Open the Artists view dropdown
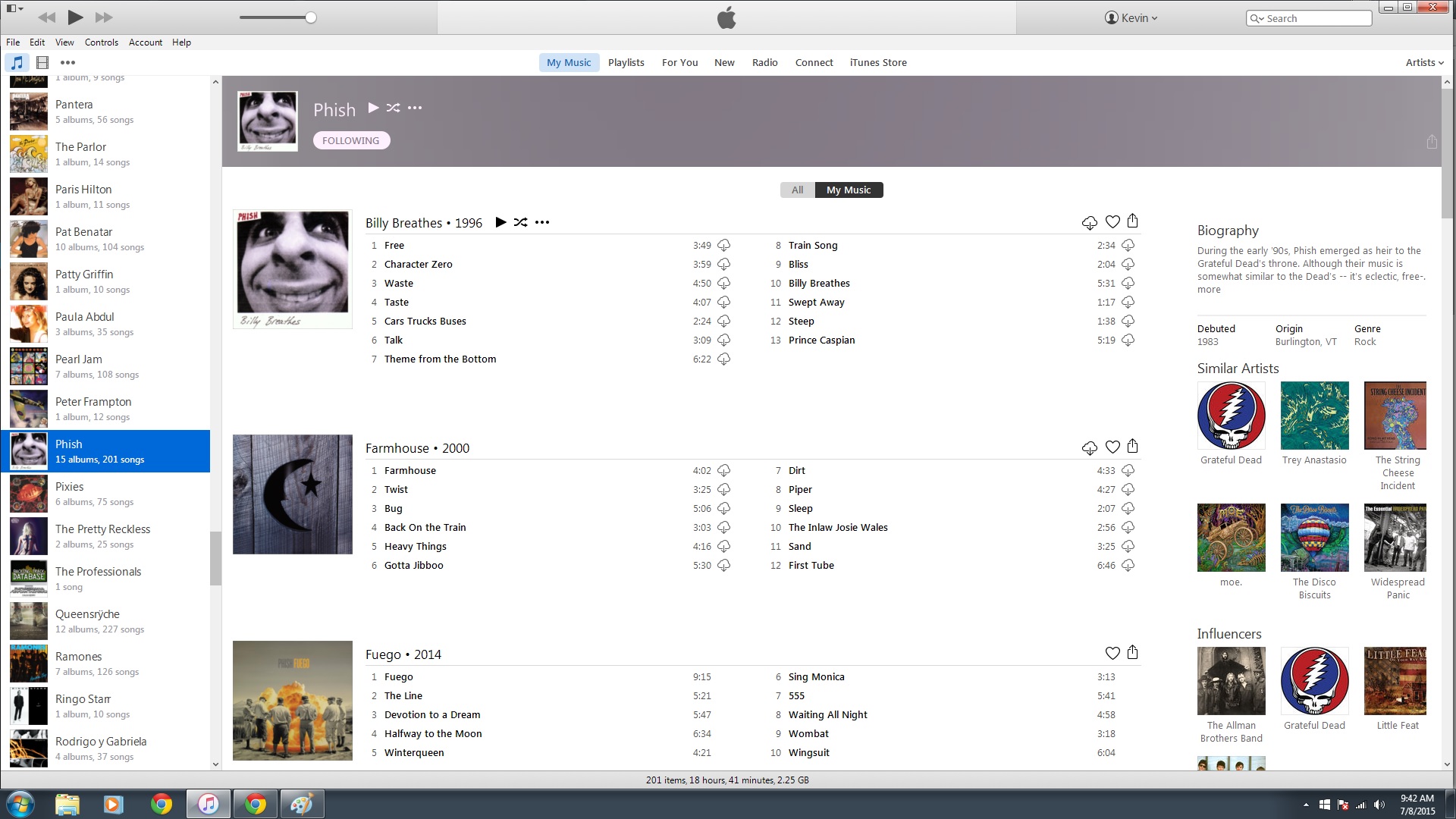The image size is (1456, 819). tap(1424, 63)
